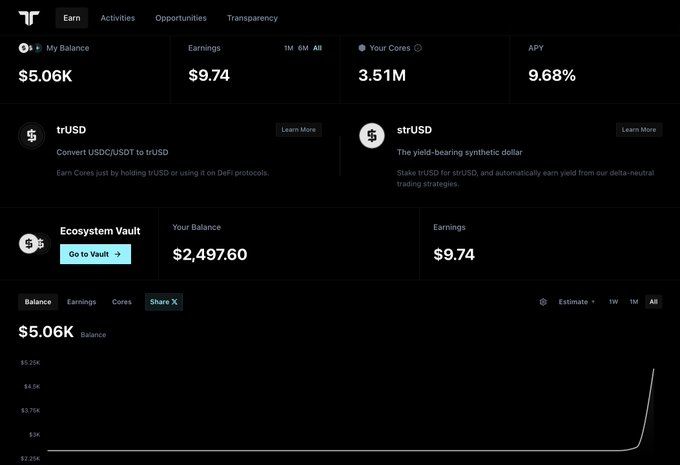Open the Opportunities tab

click(x=181, y=18)
